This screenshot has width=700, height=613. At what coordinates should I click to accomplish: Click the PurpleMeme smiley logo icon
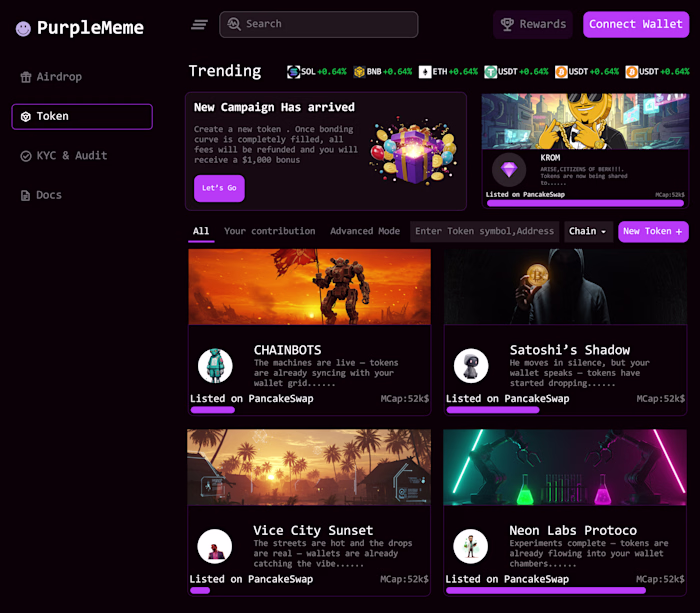point(23,29)
